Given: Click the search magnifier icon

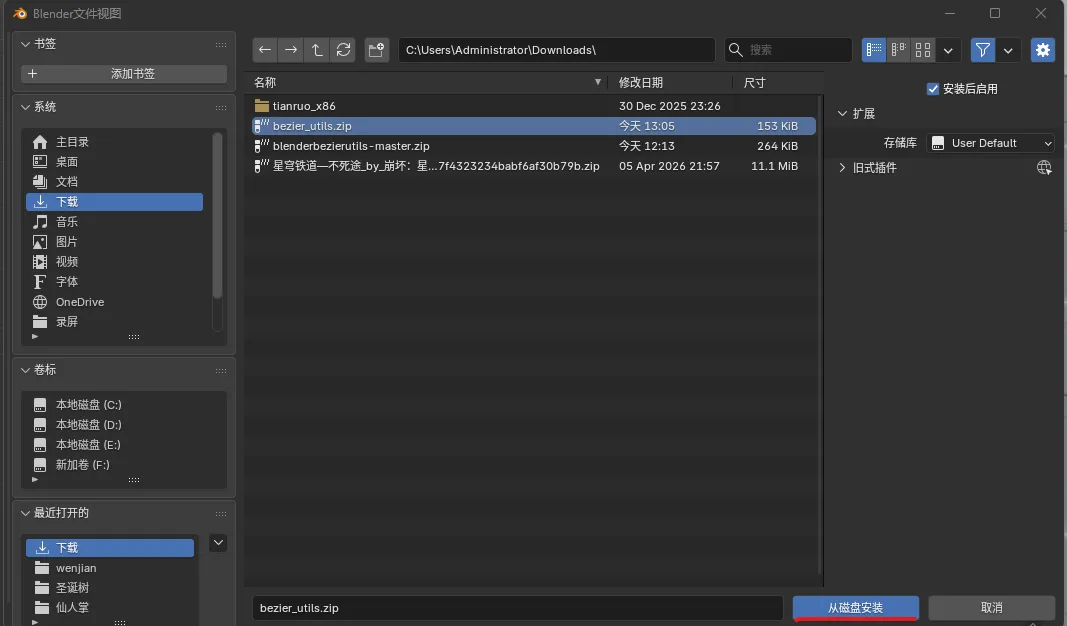Looking at the screenshot, I should click(736, 50).
